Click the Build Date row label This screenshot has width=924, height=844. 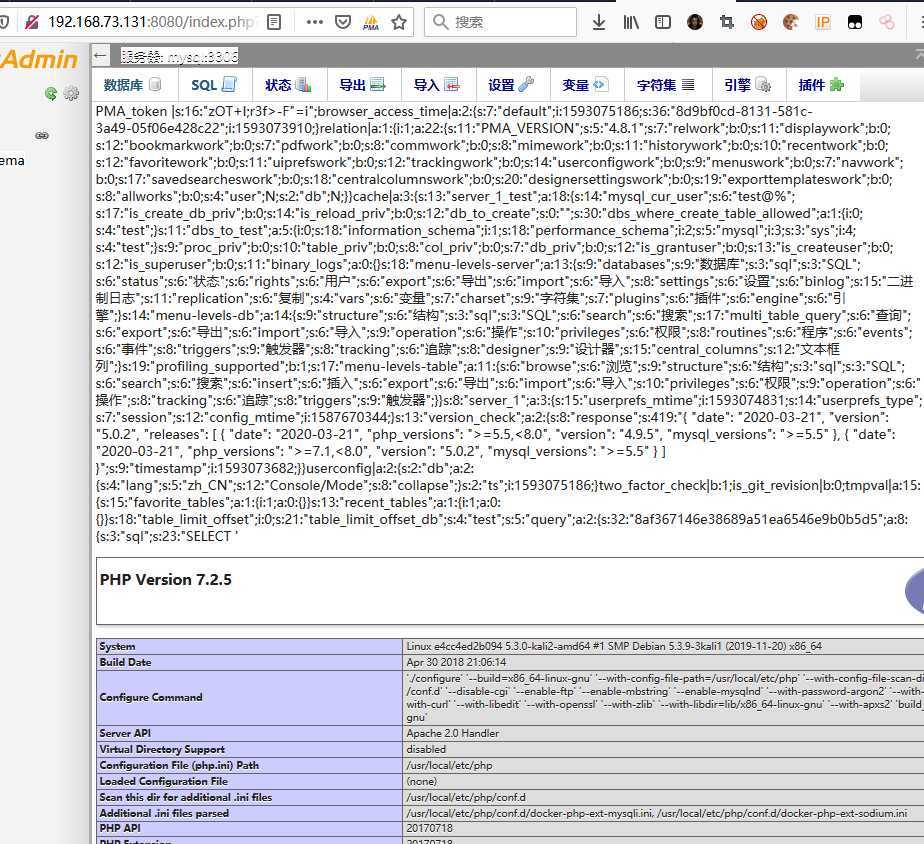[x=126, y=662]
